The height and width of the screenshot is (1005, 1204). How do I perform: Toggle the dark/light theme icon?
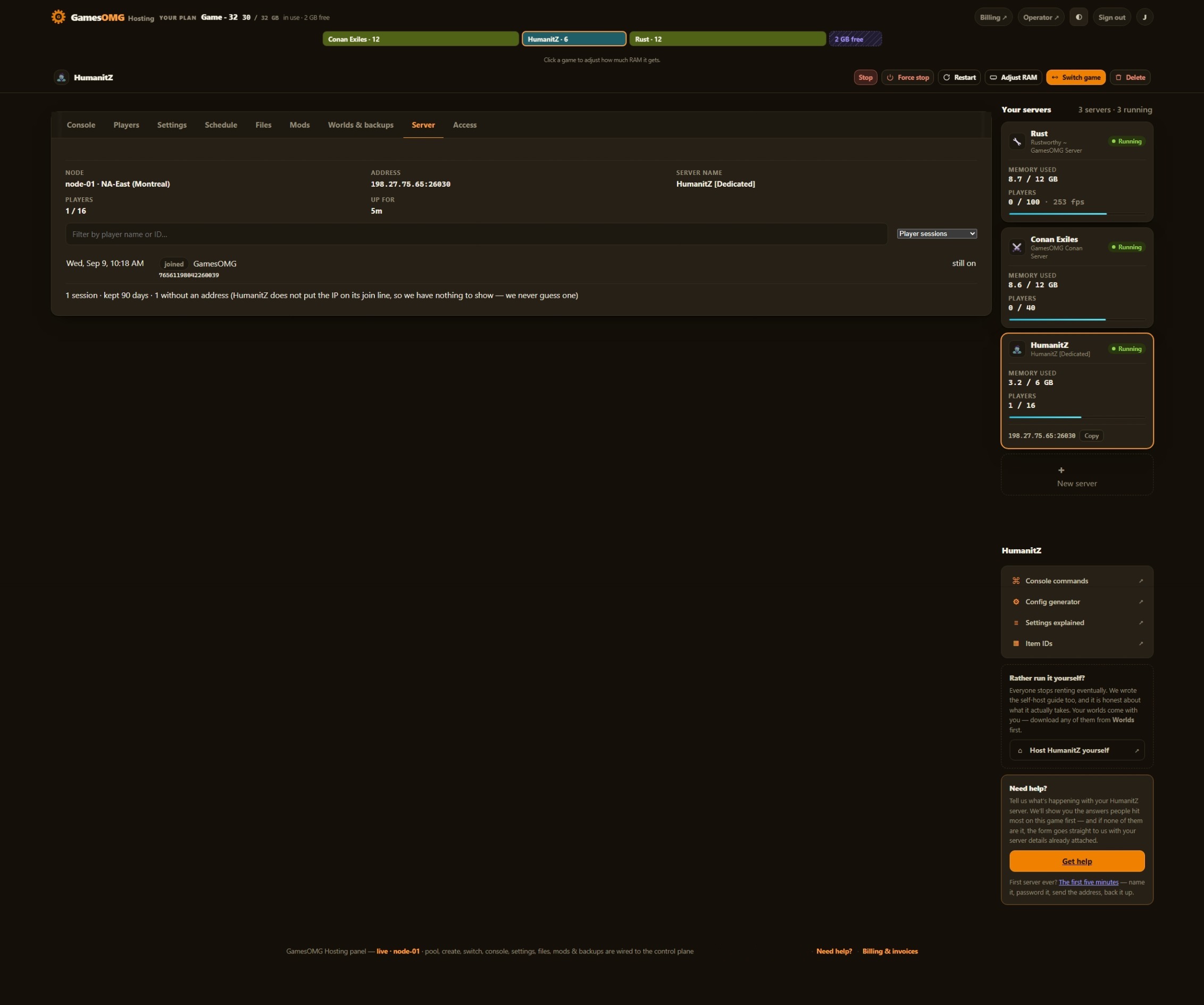pos(1078,17)
